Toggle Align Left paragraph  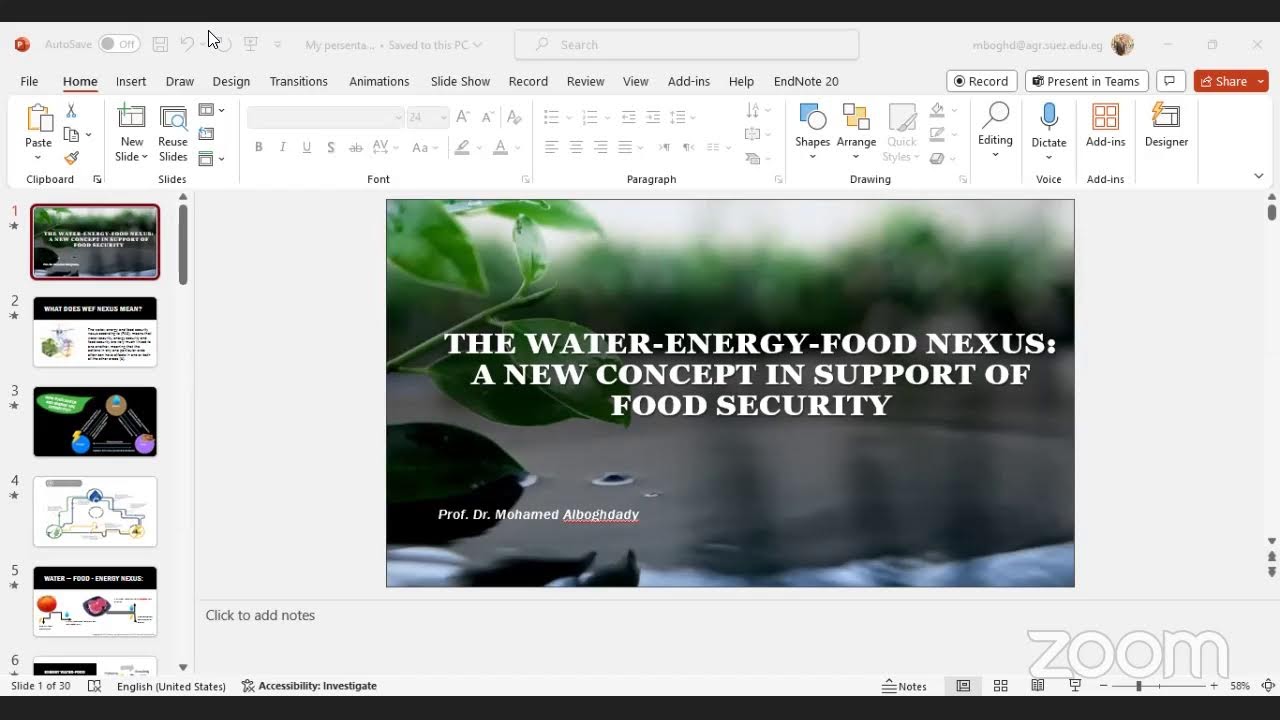tap(551, 147)
